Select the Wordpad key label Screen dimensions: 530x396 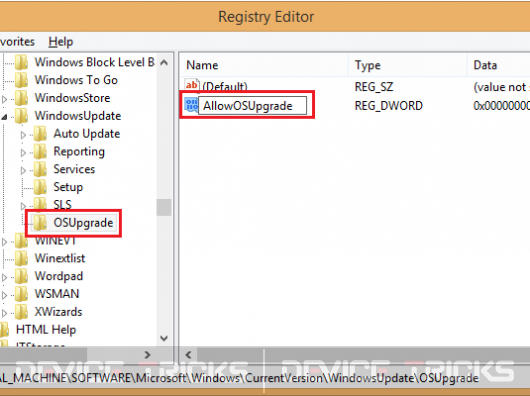coord(58,276)
